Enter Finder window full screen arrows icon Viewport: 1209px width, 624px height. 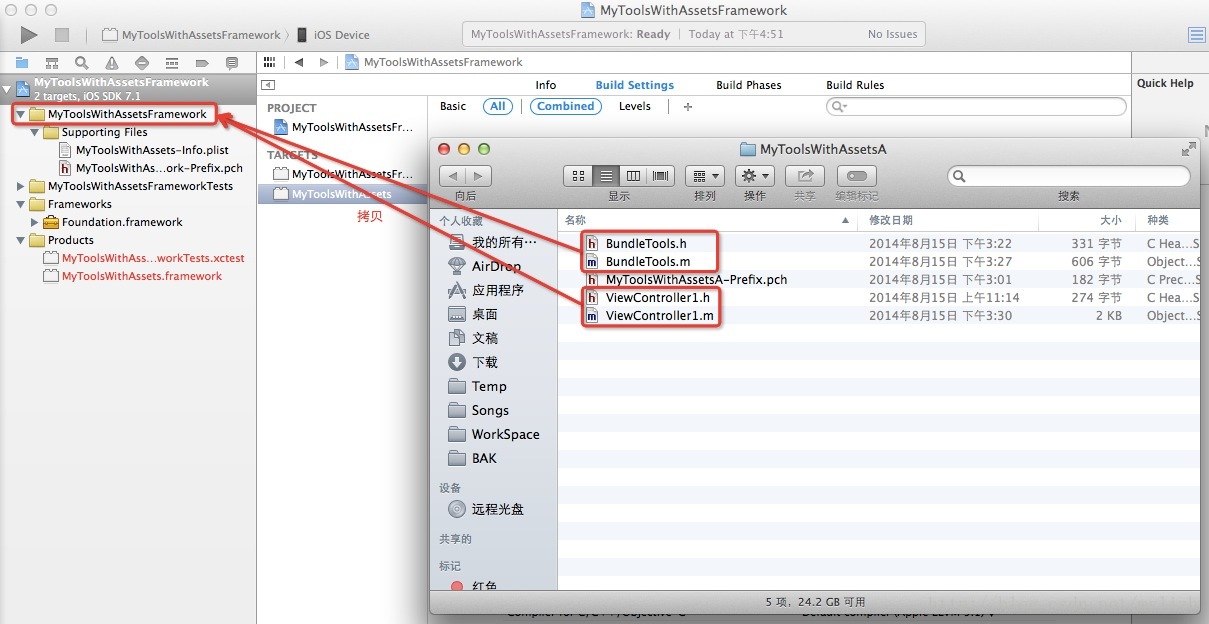click(1188, 149)
